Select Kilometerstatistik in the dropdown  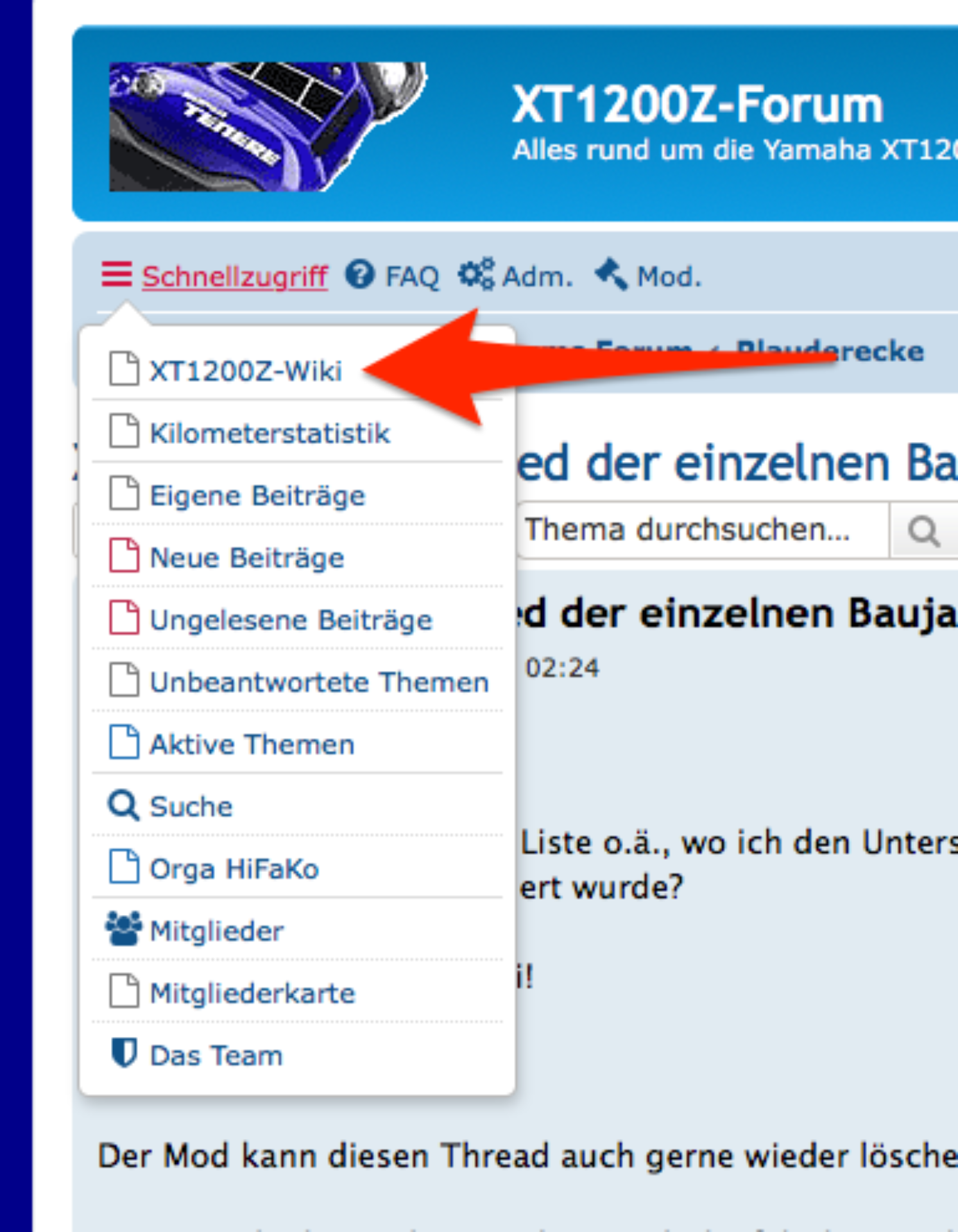(269, 433)
